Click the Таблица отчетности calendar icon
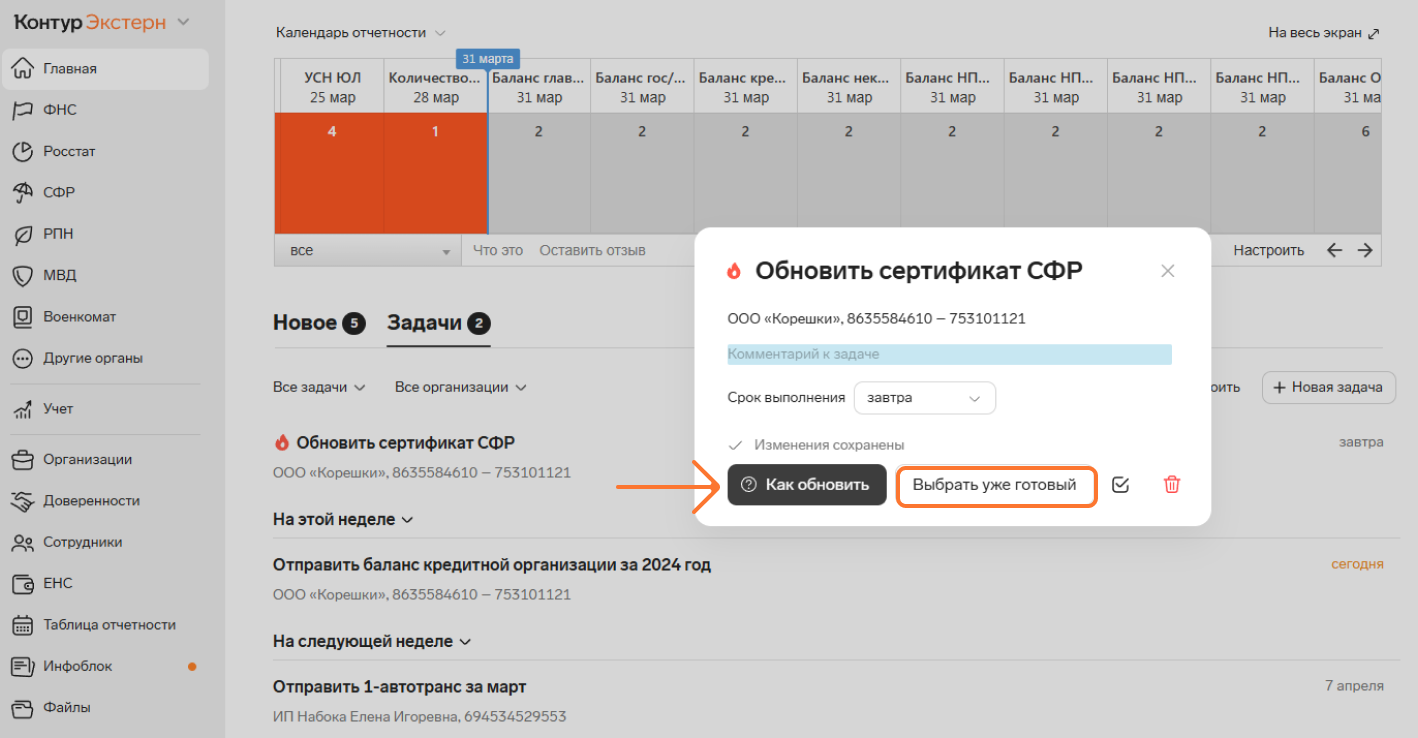Screen dimensions: 1418x738 pos(23,625)
